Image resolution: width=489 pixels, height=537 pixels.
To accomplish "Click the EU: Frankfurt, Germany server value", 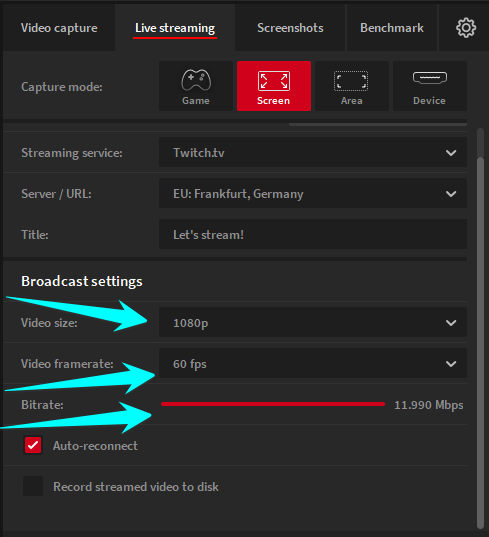I will coord(238,194).
